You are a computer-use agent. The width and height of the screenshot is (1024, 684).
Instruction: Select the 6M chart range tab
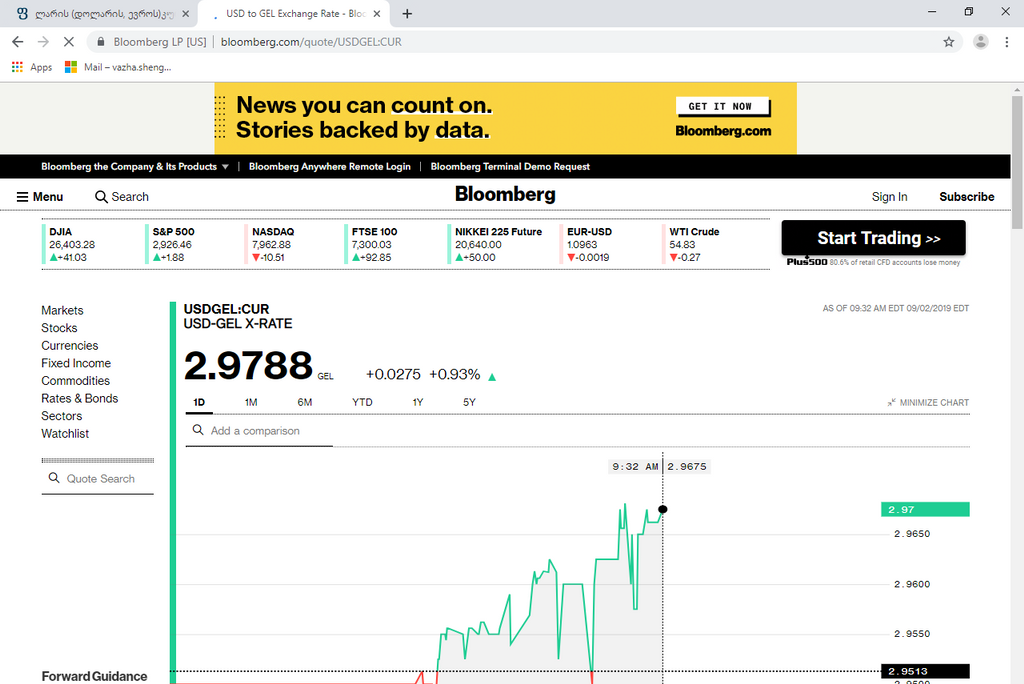[x=304, y=402]
